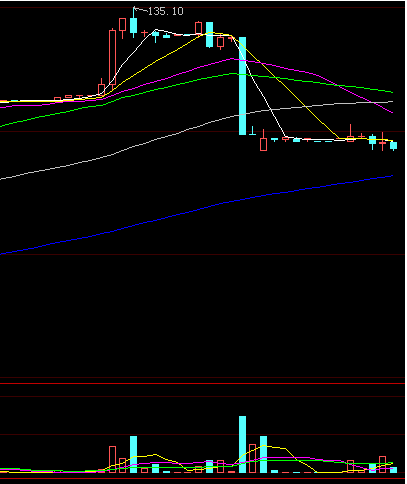
Task: Click the cyan candle under the 135.10 peak
Action: pos(133,22)
